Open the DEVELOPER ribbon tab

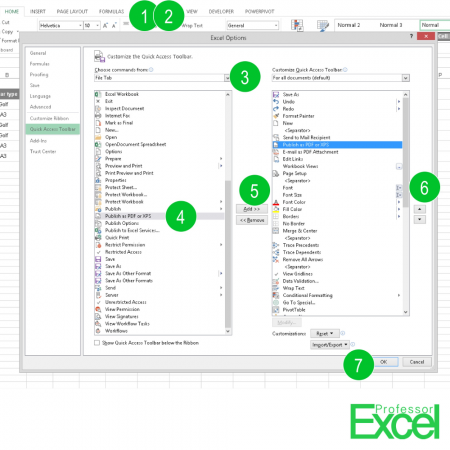221,11
